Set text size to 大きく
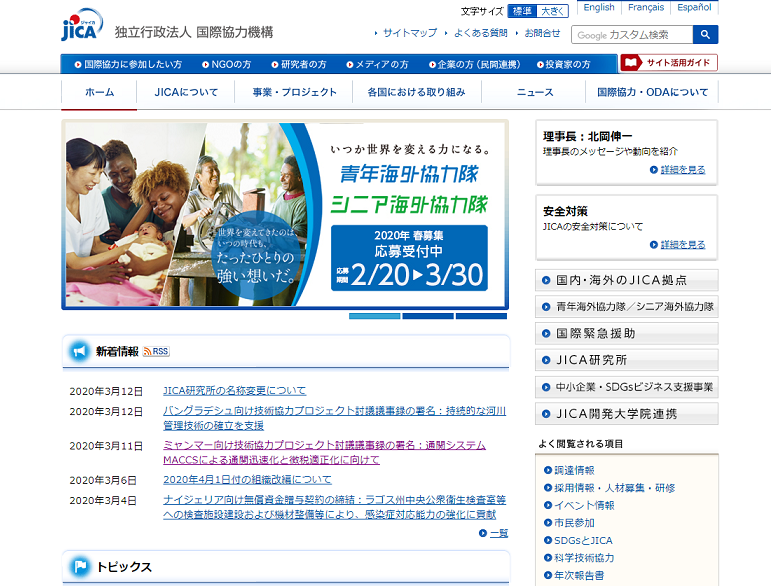This screenshot has width=772, height=586. coord(552,11)
